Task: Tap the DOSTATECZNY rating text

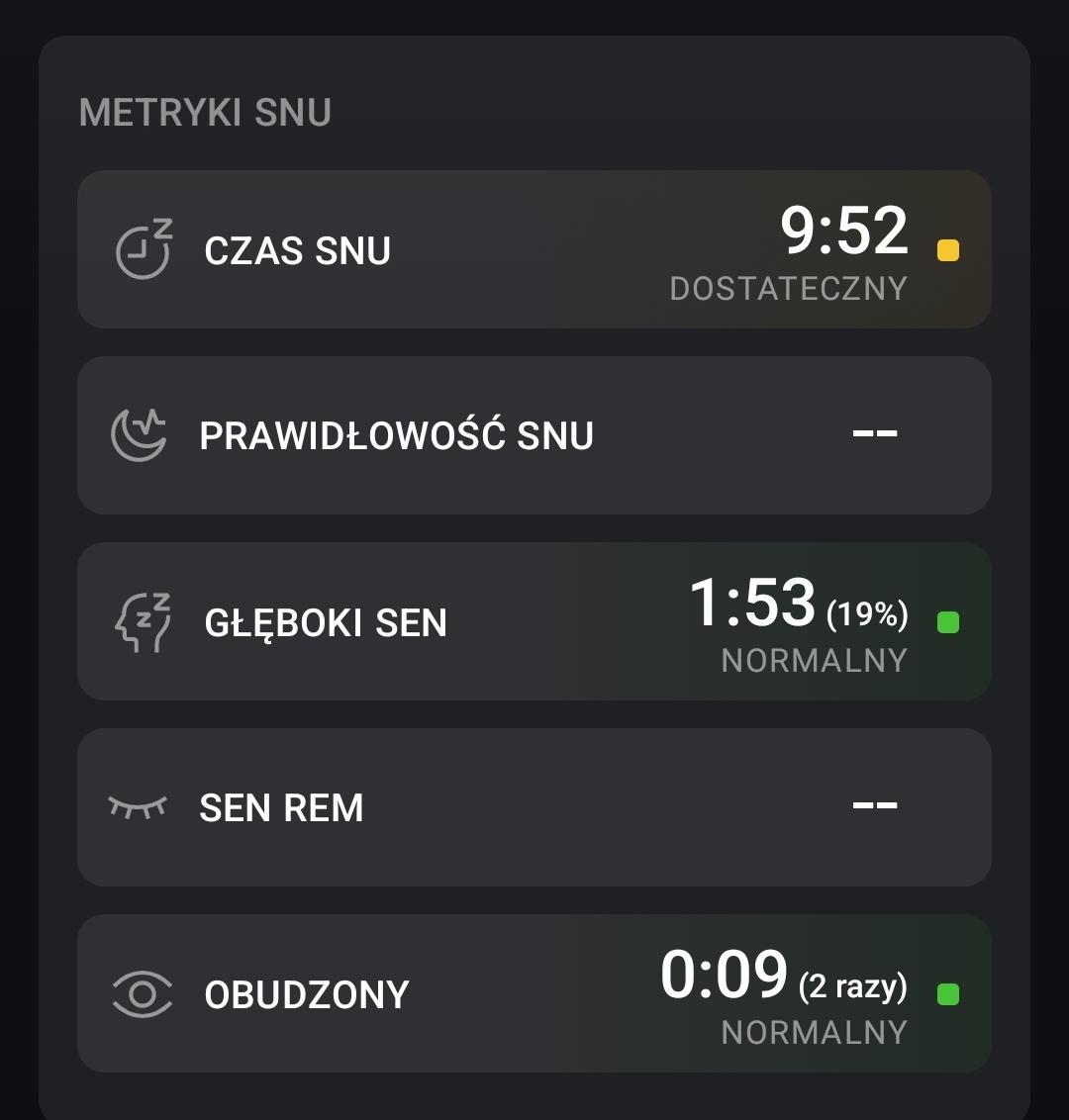Action: (788, 289)
